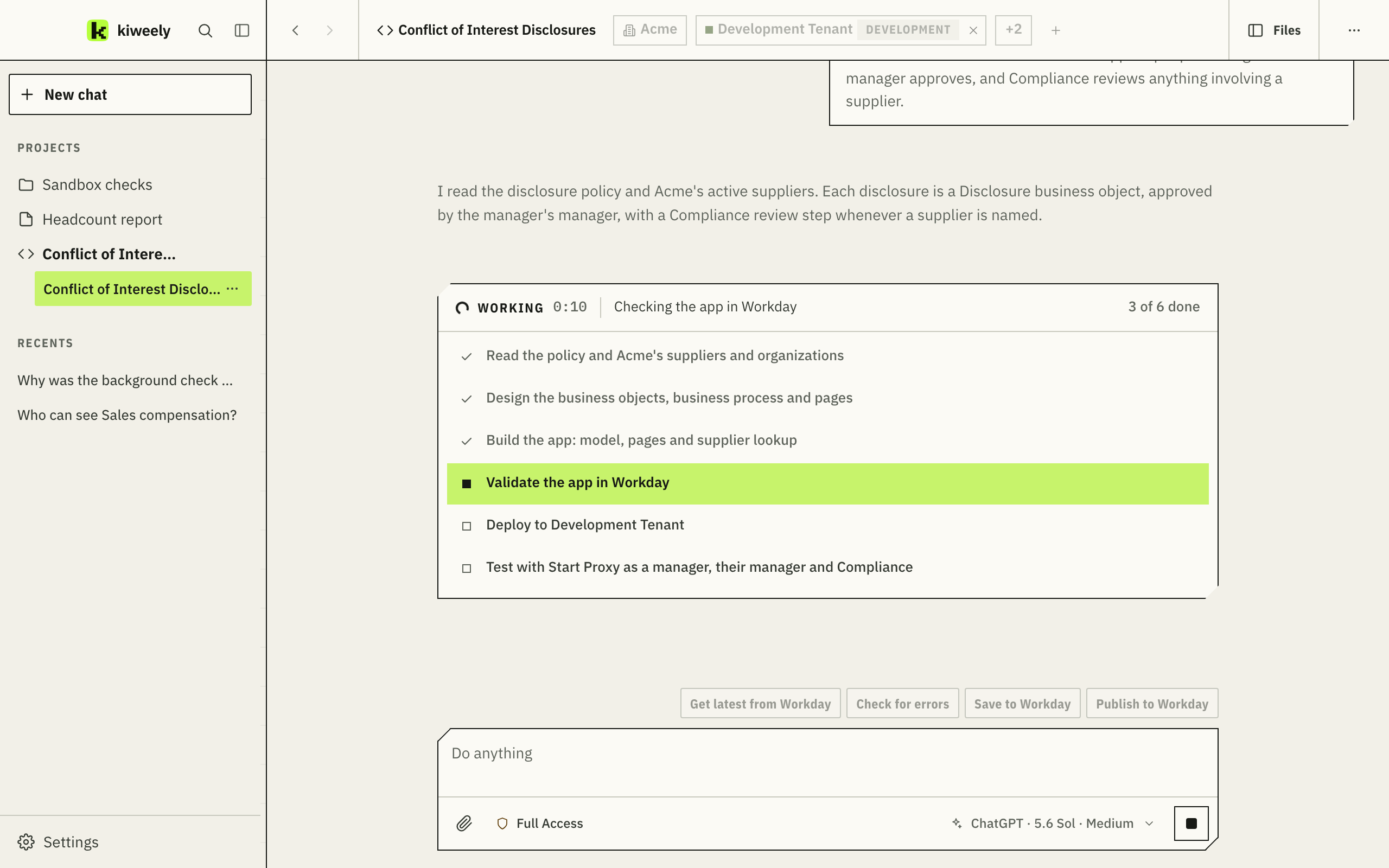This screenshot has height=868, width=1389.
Task: Focus the 'Do anything' input field
Action: click(x=827, y=762)
